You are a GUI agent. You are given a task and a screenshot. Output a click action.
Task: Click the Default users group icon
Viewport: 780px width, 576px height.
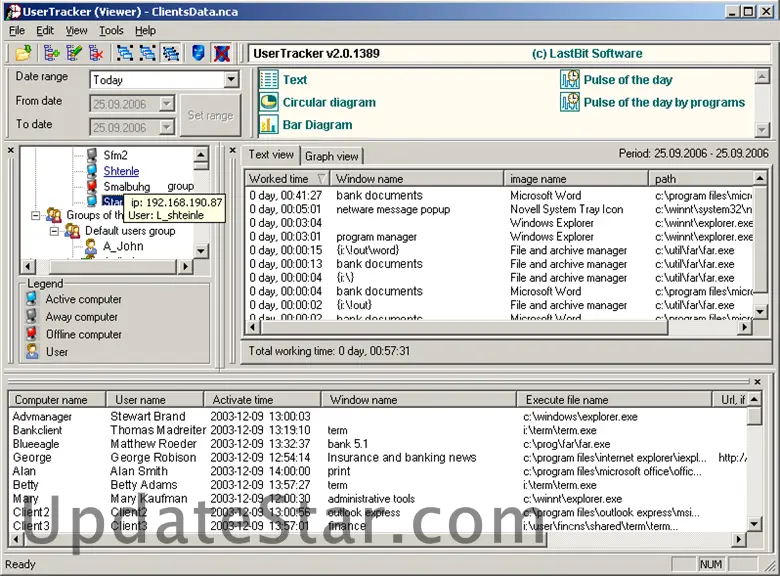tap(72, 231)
